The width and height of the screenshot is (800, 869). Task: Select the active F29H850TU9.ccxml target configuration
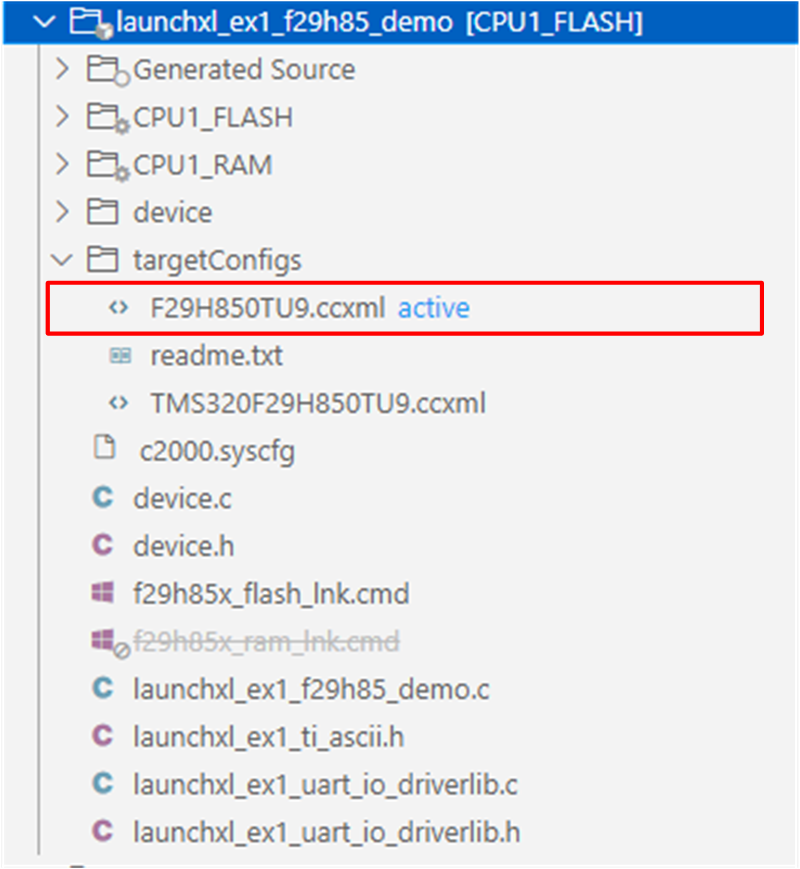(267, 308)
